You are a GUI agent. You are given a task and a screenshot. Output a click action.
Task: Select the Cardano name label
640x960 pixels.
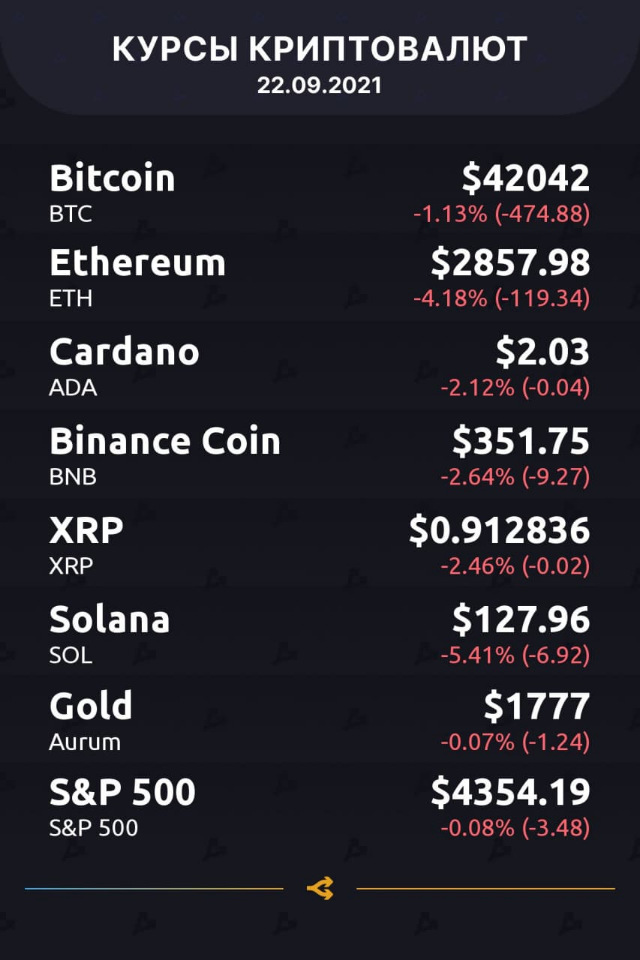124,352
